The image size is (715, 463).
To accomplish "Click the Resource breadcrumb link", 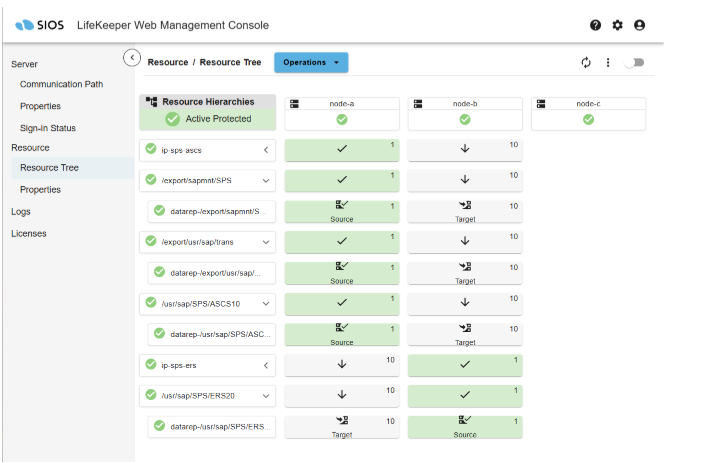I will click(168, 62).
